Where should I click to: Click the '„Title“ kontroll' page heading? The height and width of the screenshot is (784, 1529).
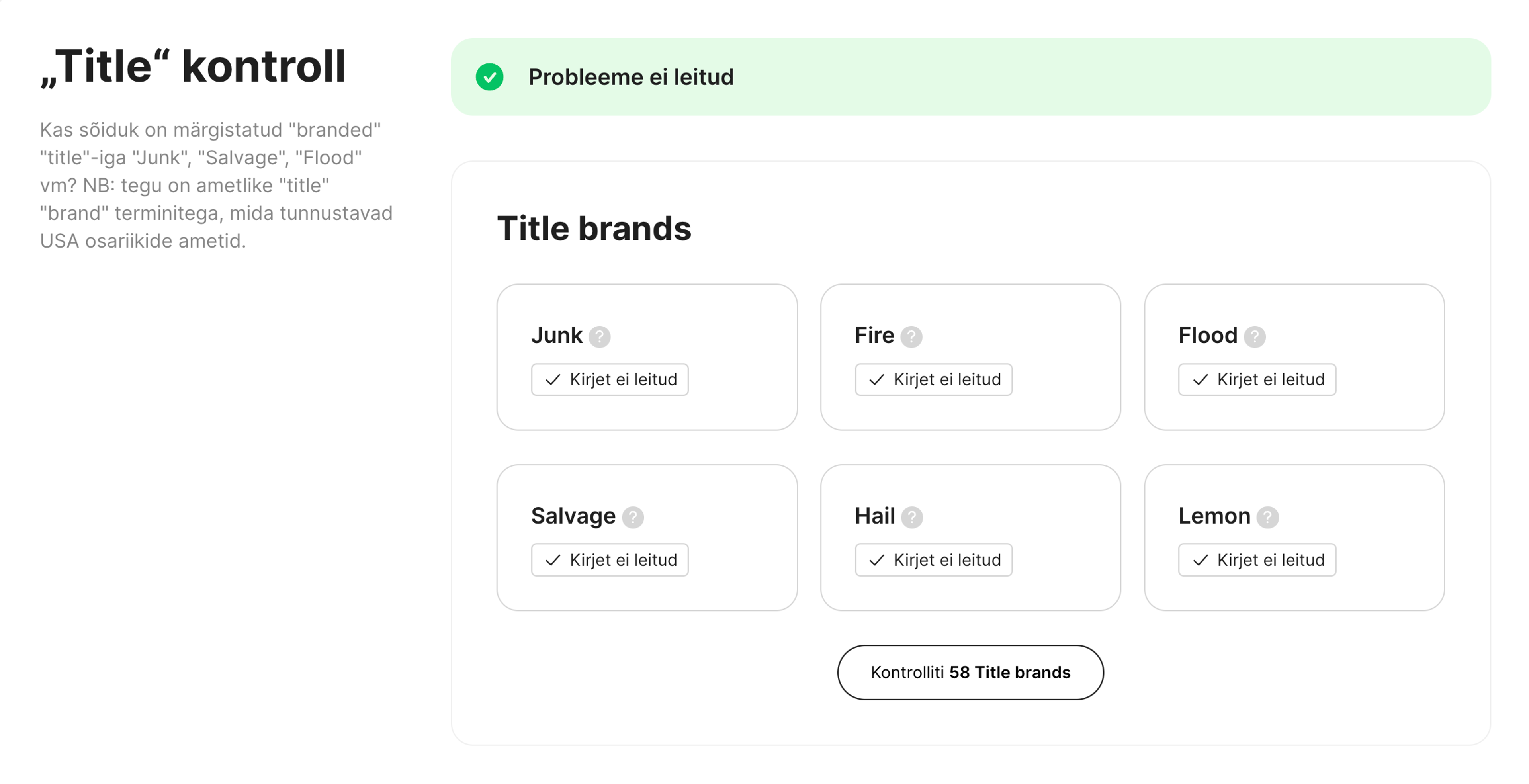click(x=193, y=66)
